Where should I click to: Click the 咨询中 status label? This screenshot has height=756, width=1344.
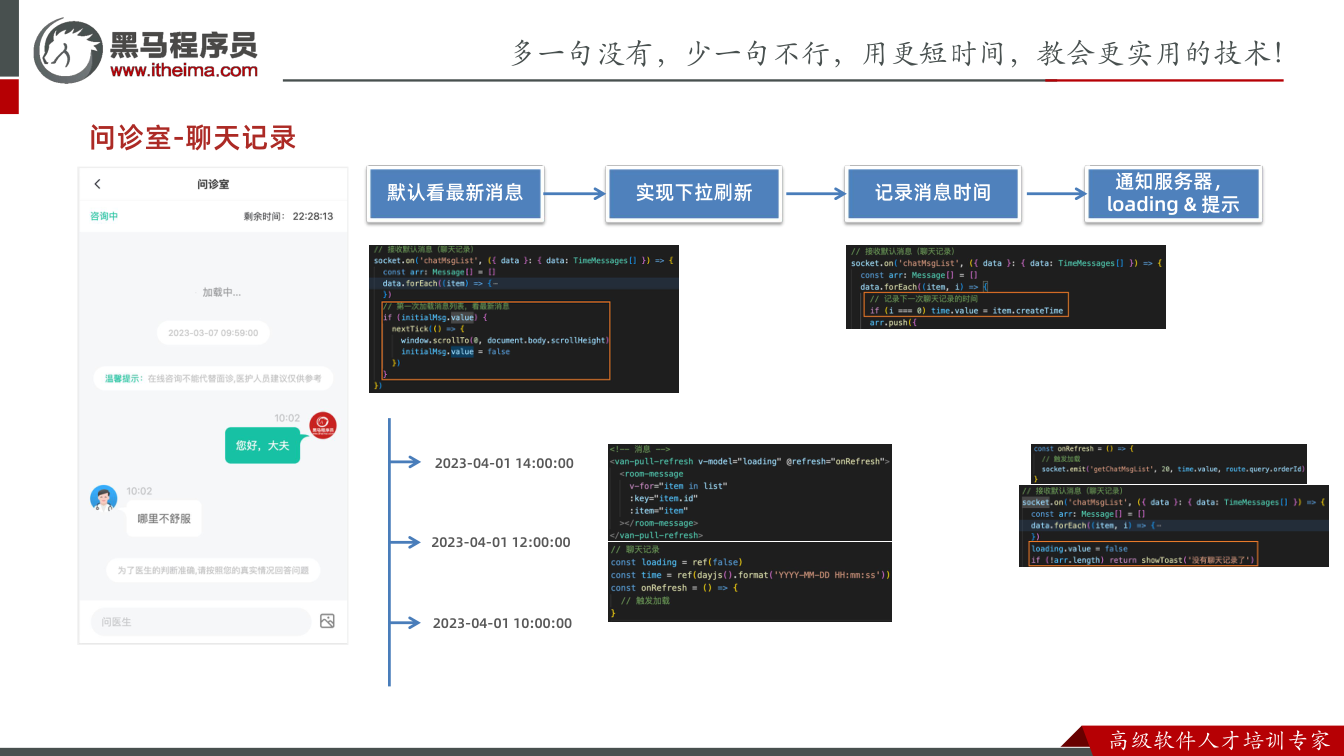click(104, 216)
